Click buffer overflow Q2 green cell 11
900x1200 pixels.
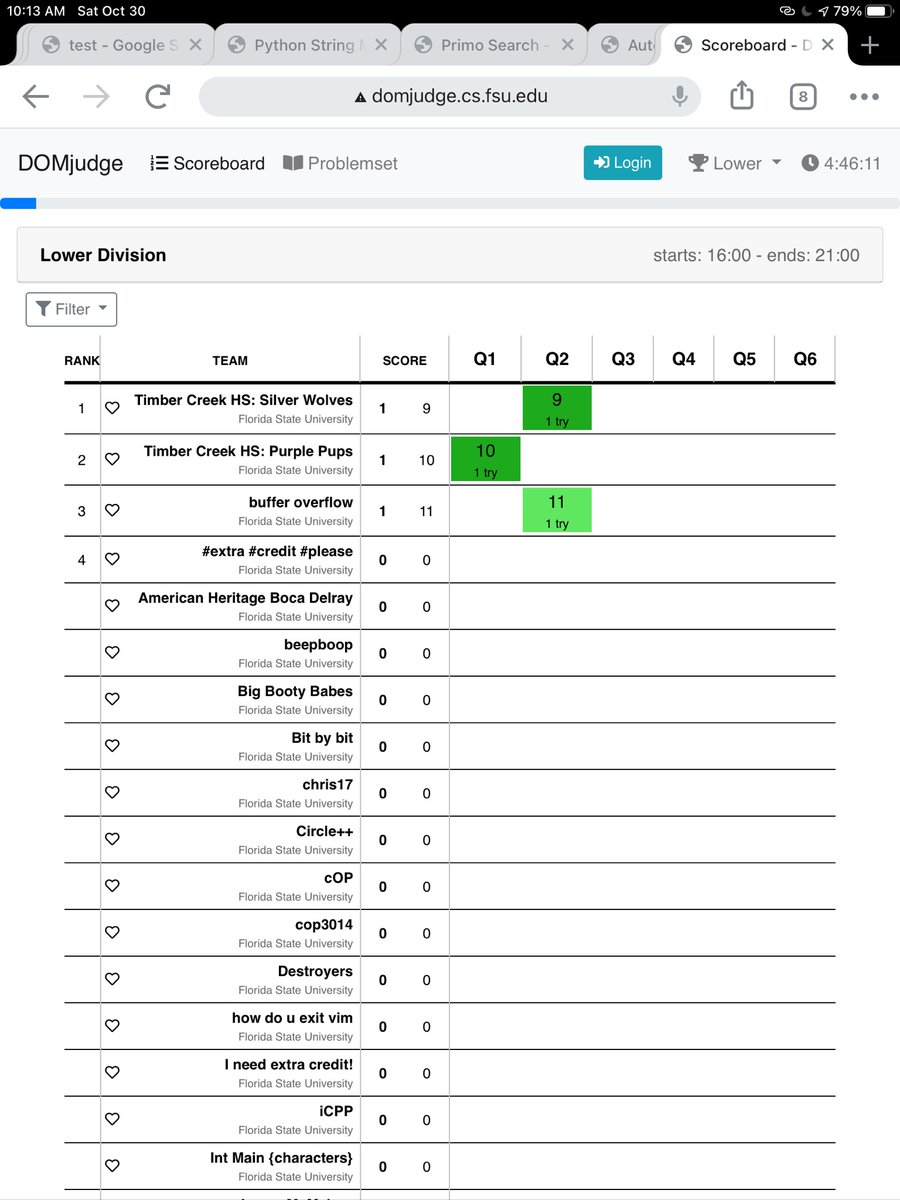pyautogui.click(x=557, y=510)
